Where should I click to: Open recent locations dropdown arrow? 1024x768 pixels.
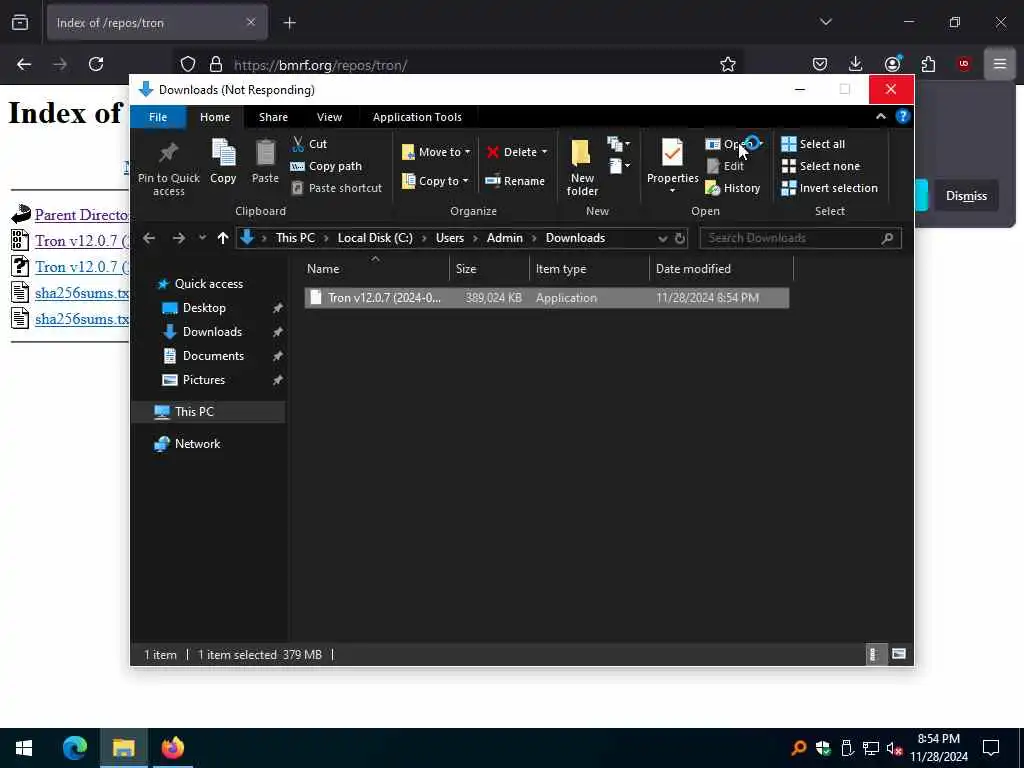tap(202, 238)
